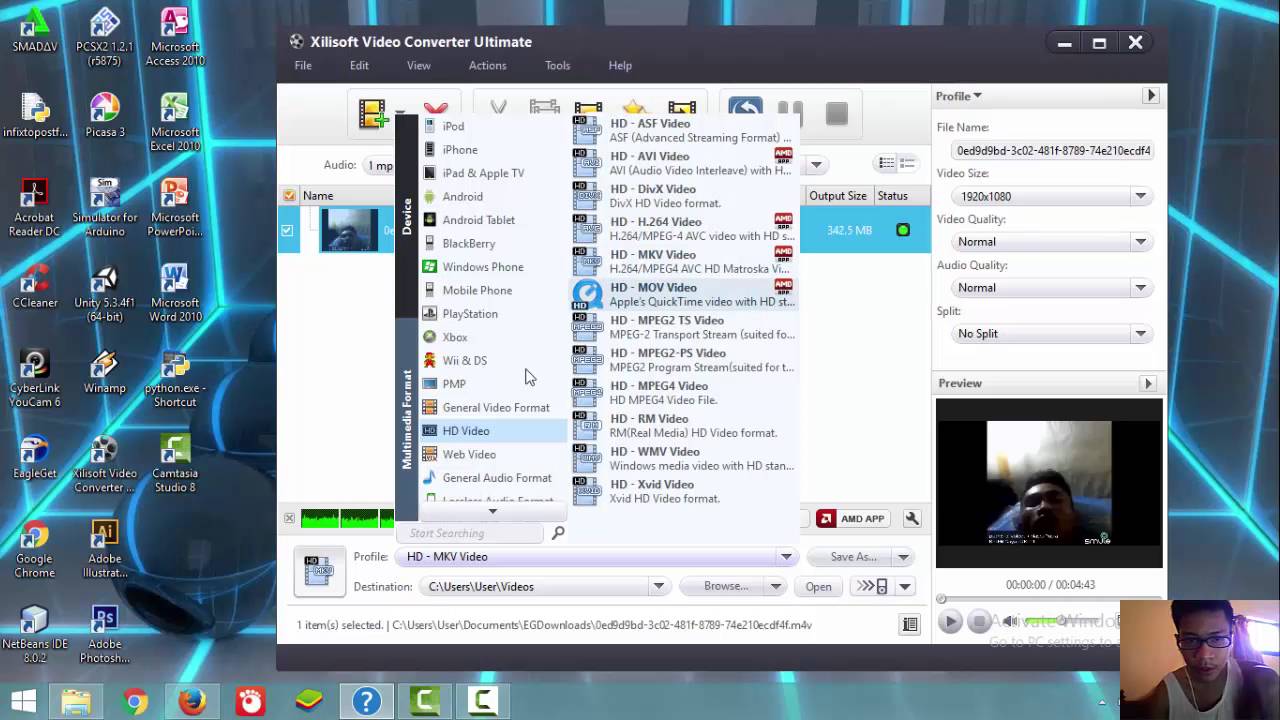Image resolution: width=1280 pixels, height=720 pixels.
Task: Toggle the select-all checkbox beside Name
Action: click(289, 196)
